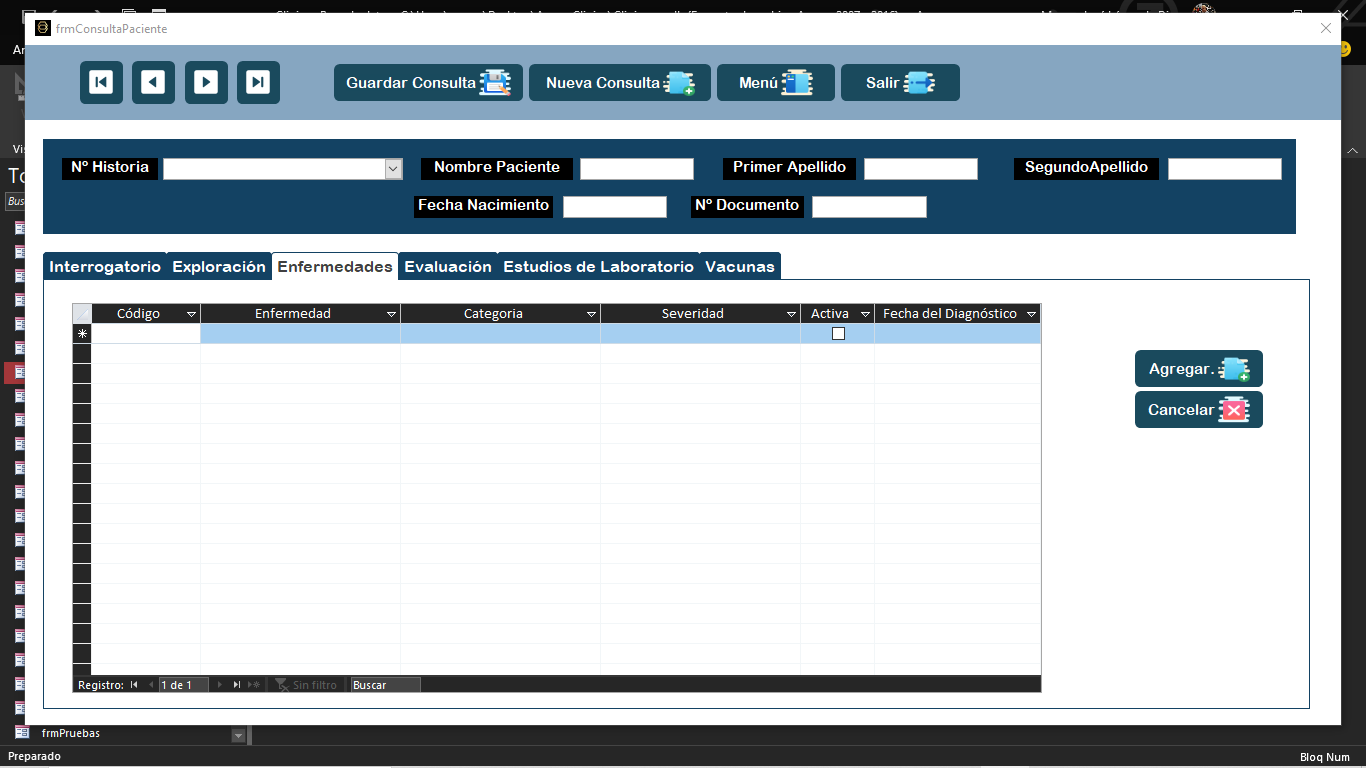Click last record icon in Registro bar

point(237,685)
